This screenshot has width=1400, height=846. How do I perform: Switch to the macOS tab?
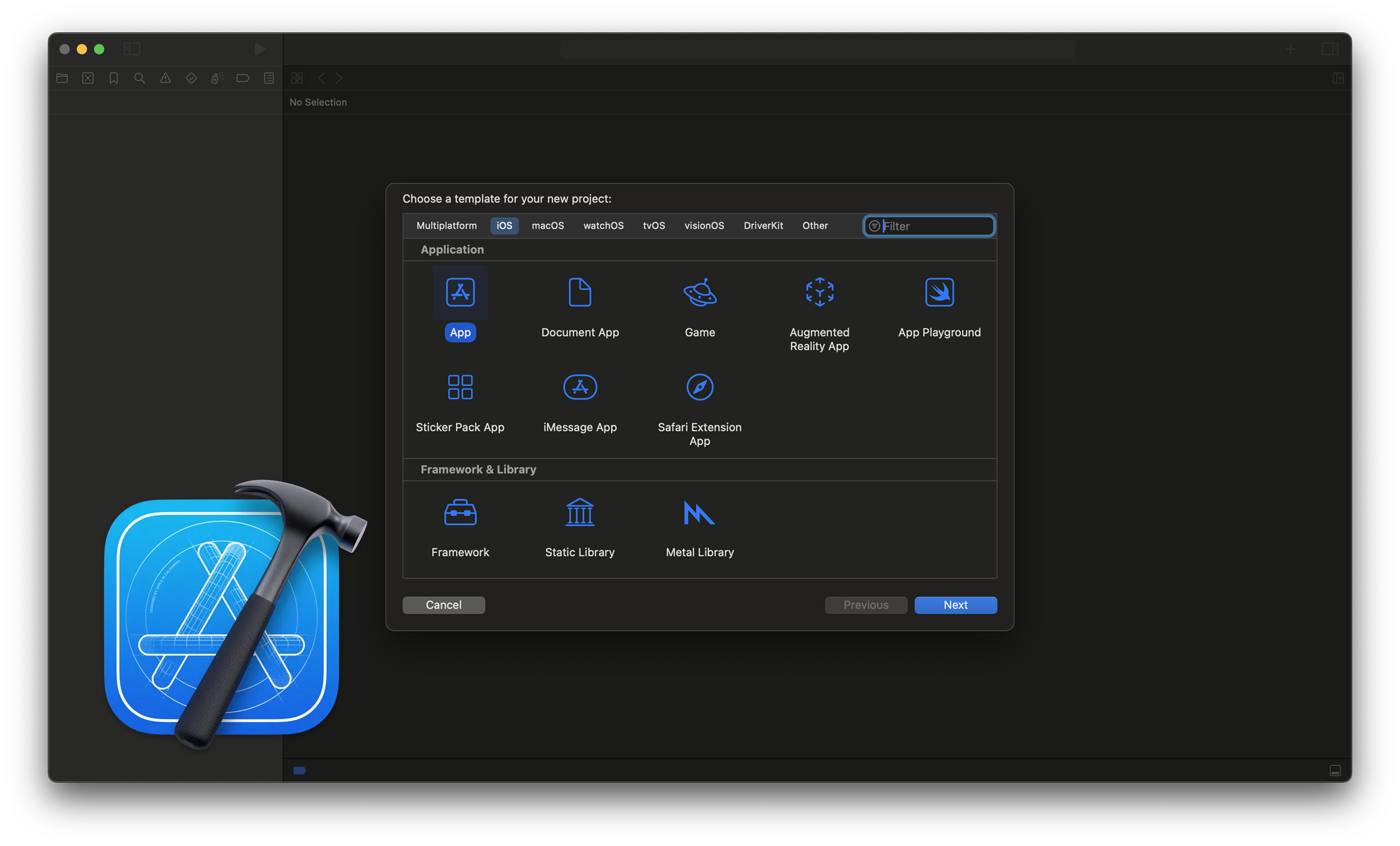point(548,226)
